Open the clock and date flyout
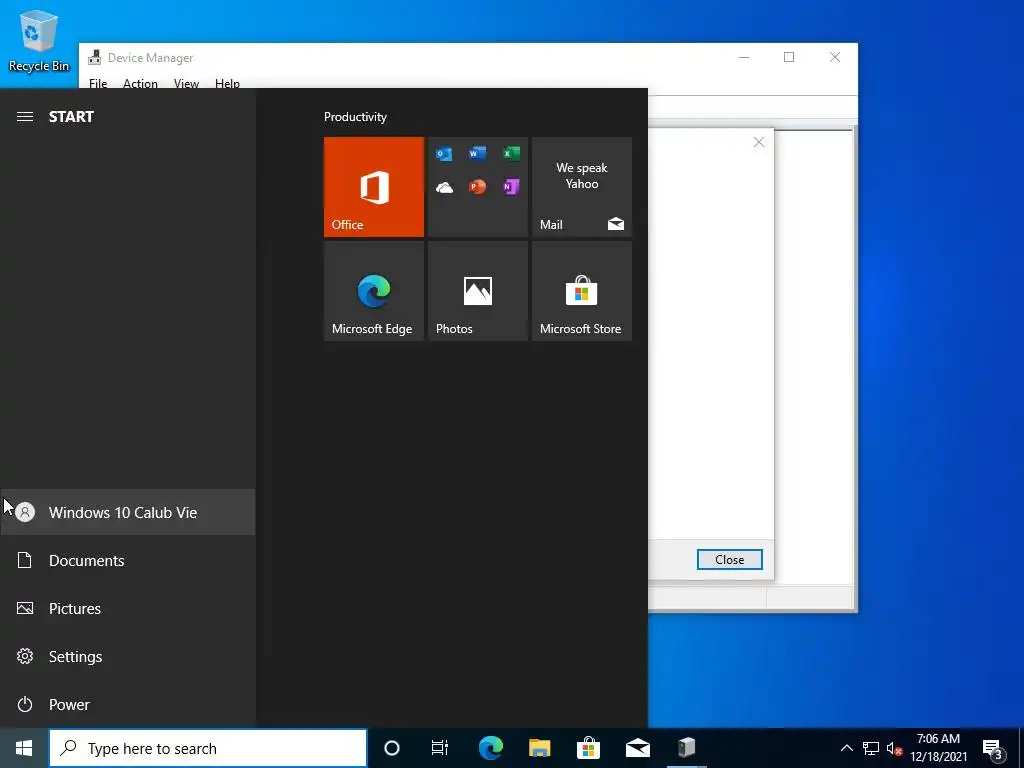Screen dimensions: 1024x768 [938, 748]
